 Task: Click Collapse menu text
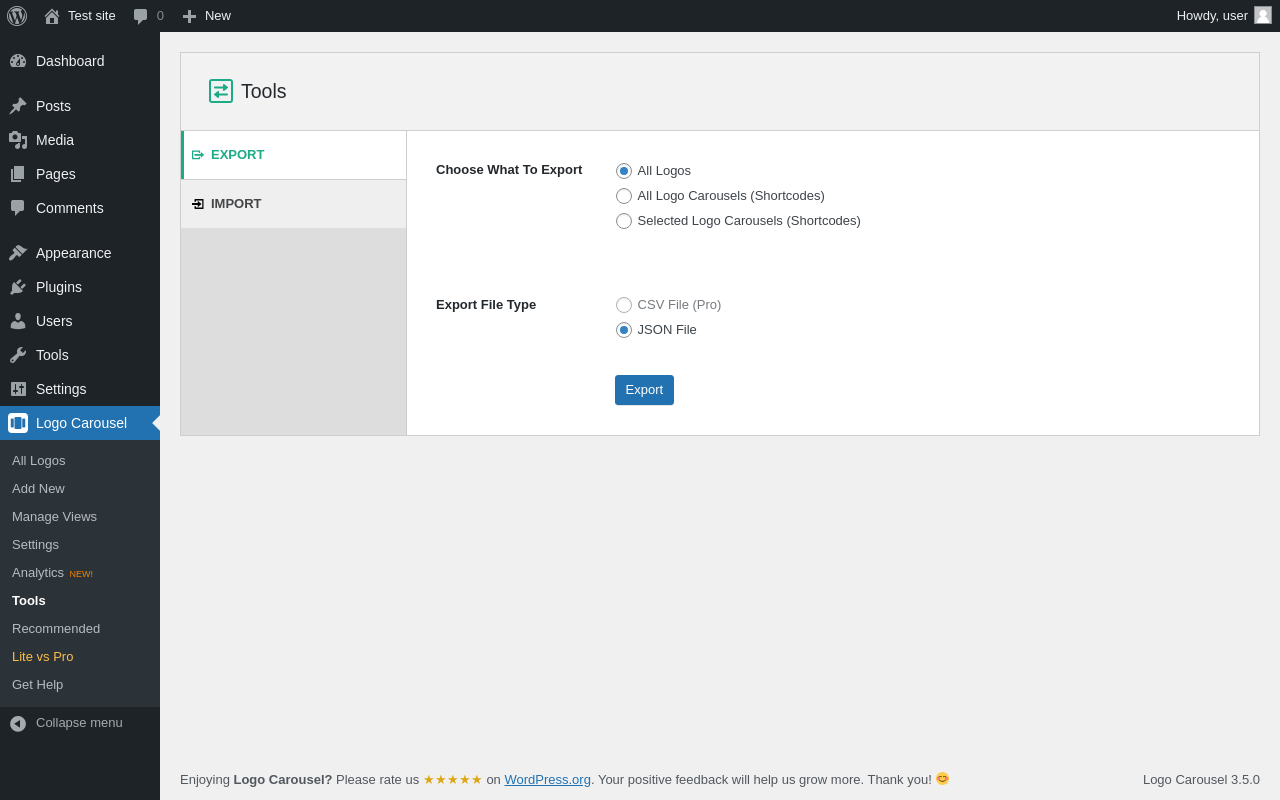[x=79, y=723]
